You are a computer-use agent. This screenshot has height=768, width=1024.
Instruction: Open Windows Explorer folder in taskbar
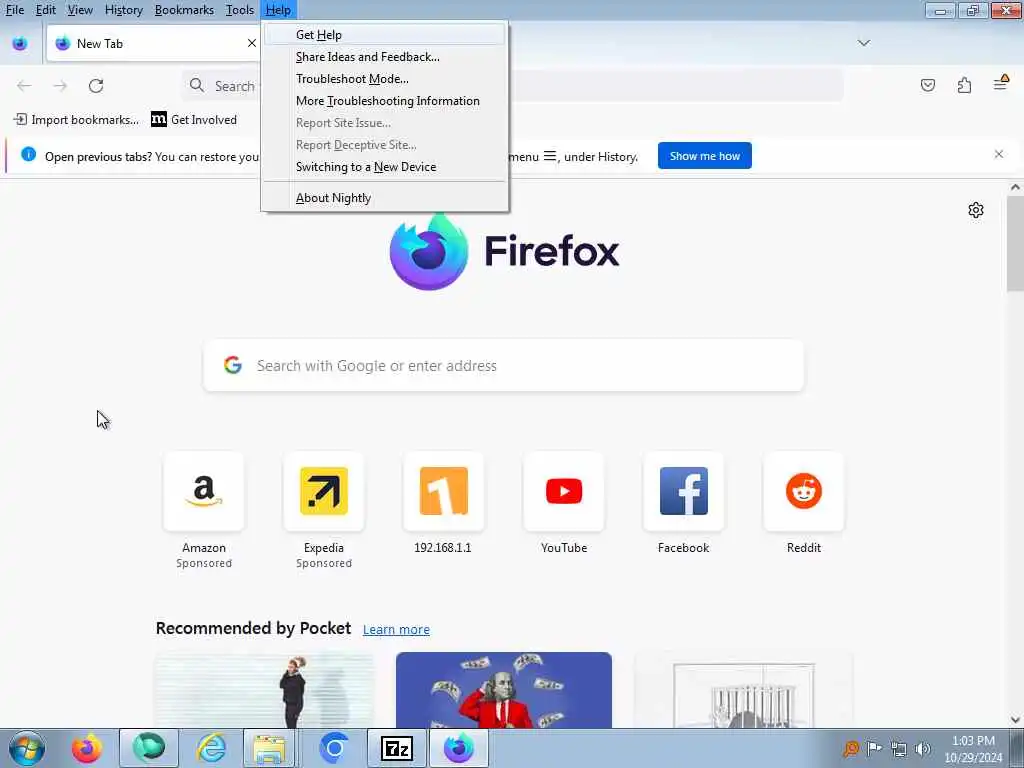pyautogui.click(x=269, y=748)
